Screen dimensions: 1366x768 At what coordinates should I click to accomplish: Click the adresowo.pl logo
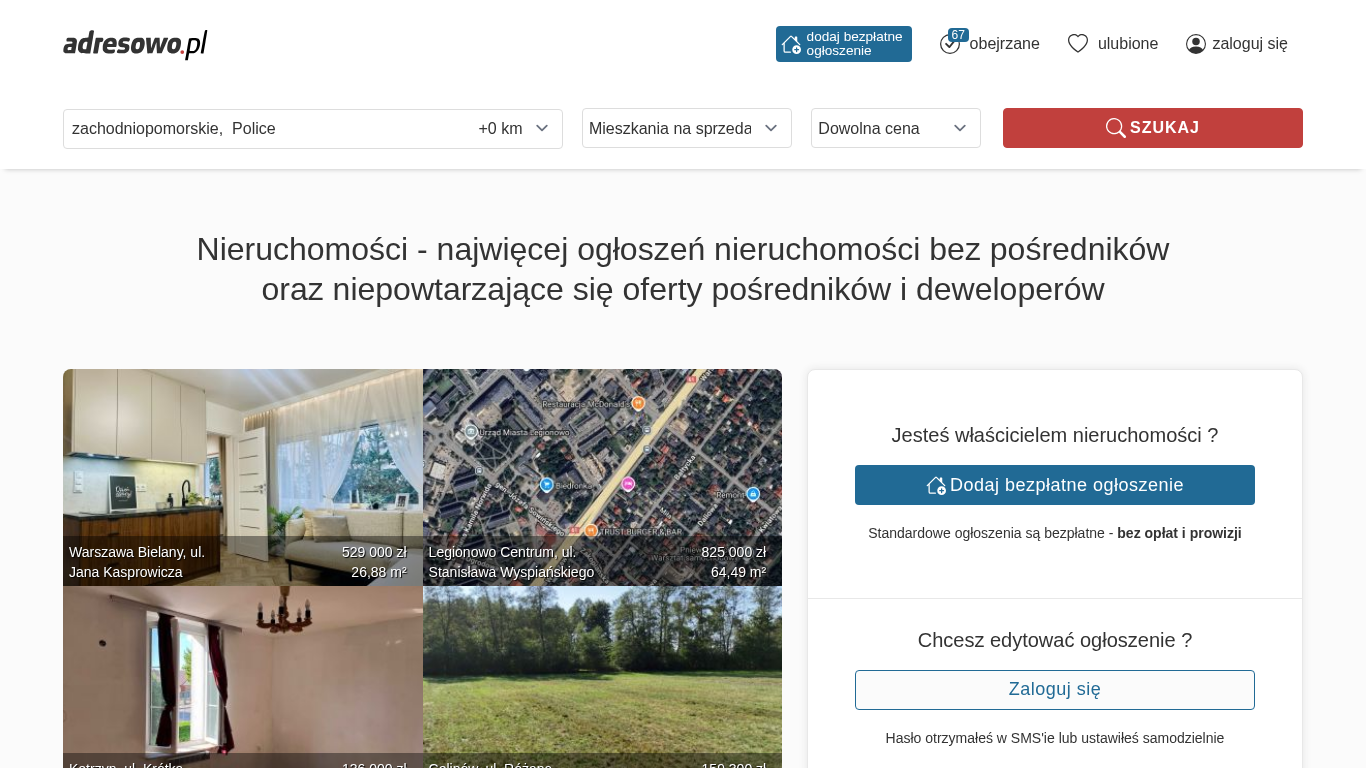pyautogui.click(x=135, y=44)
